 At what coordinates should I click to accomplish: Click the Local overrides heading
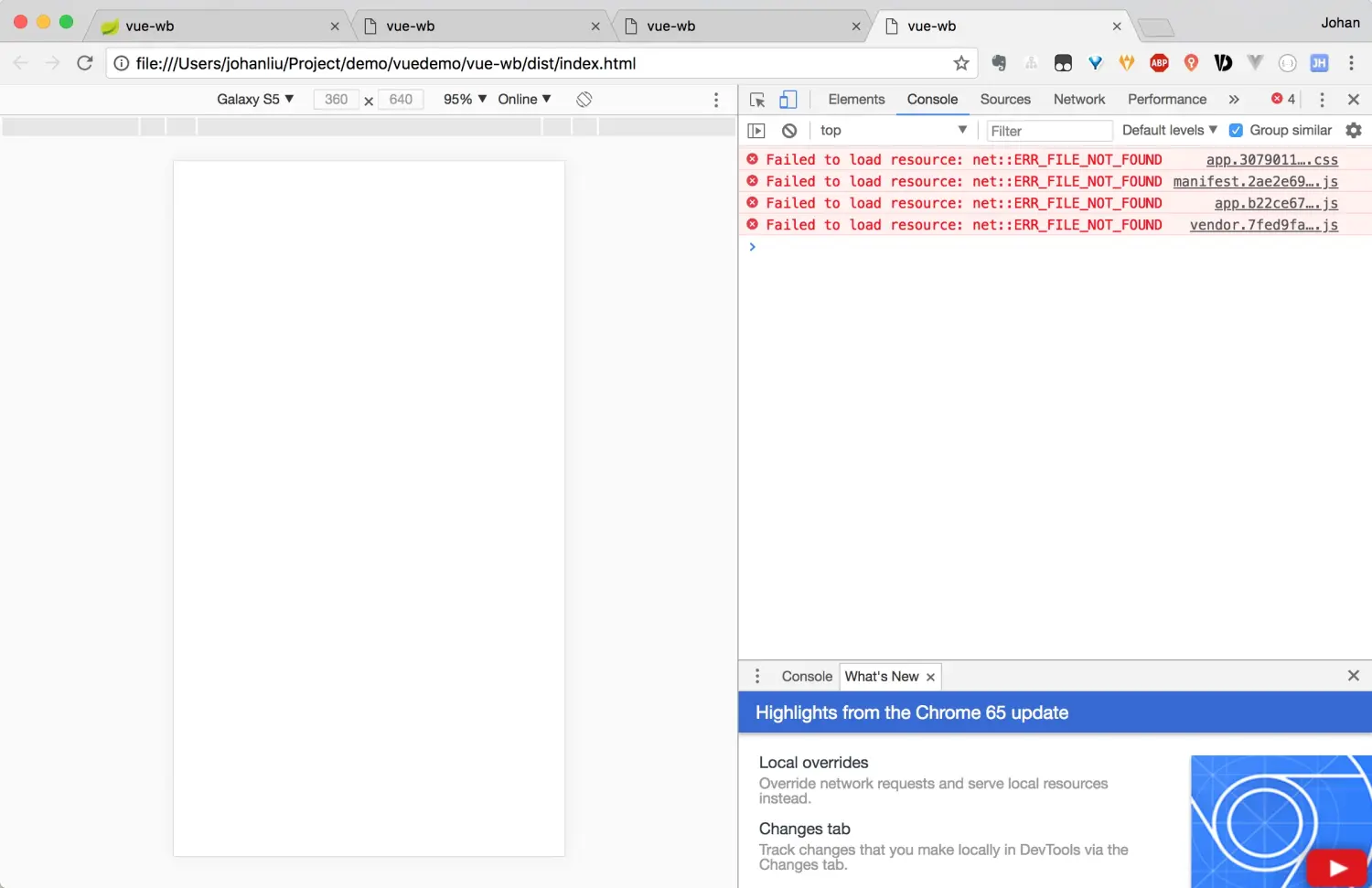coord(813,763)
